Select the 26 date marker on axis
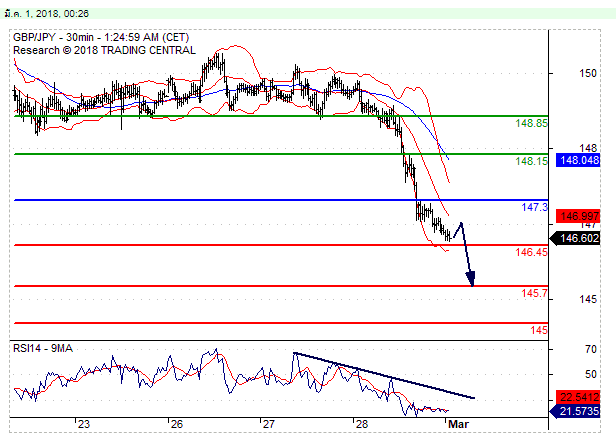The image size is (616, 441). [175, 425]
